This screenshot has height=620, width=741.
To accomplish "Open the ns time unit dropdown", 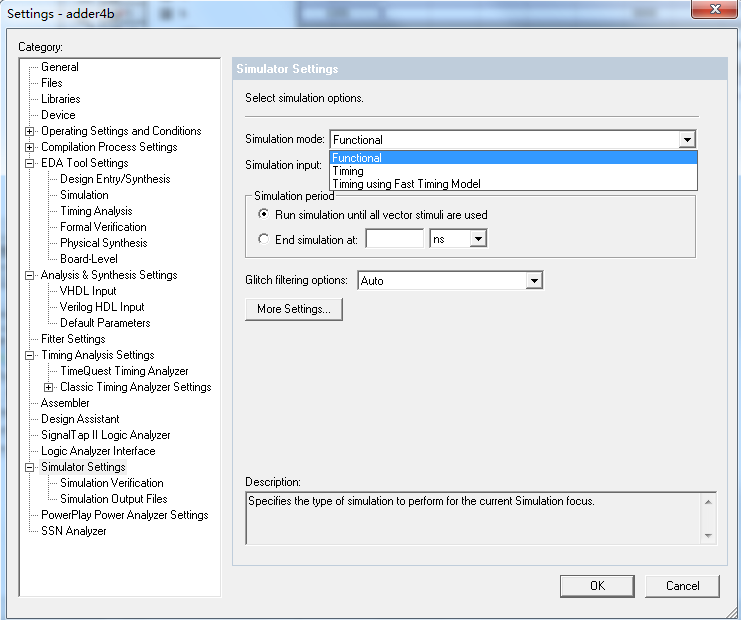I will 478,239.
